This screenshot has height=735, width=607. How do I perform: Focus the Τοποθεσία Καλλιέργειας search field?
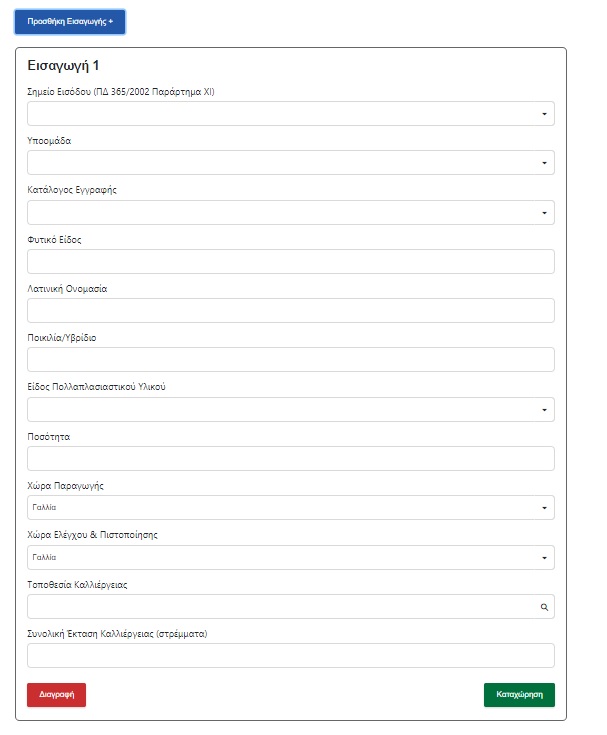pyautogui.click(x=291, y=607)
